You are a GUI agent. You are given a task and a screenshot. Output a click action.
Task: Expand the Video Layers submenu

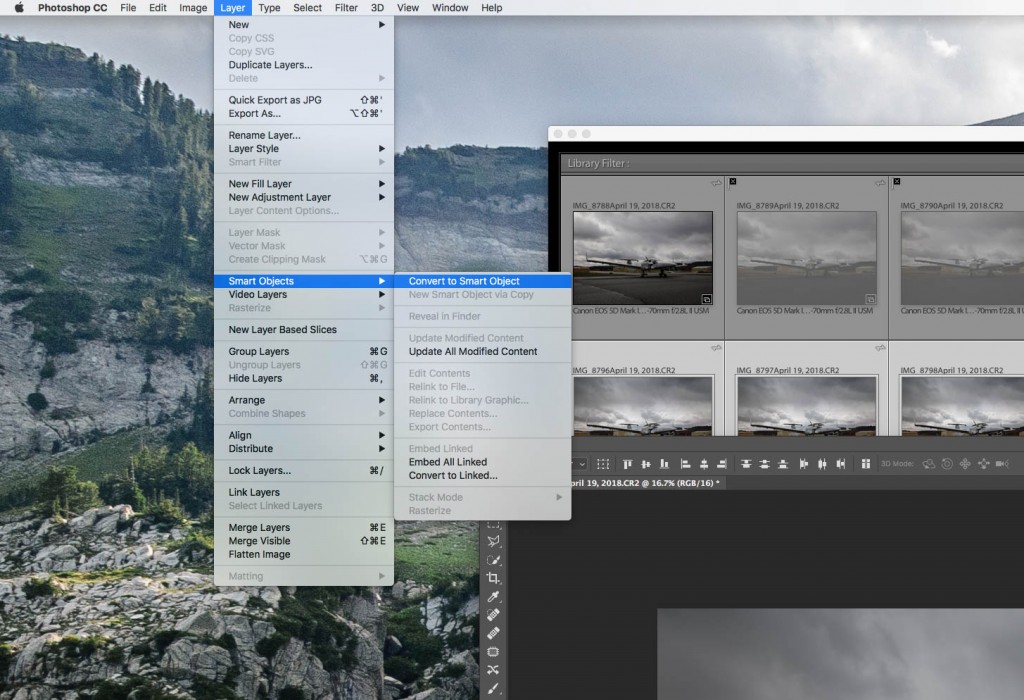(304, 294)
